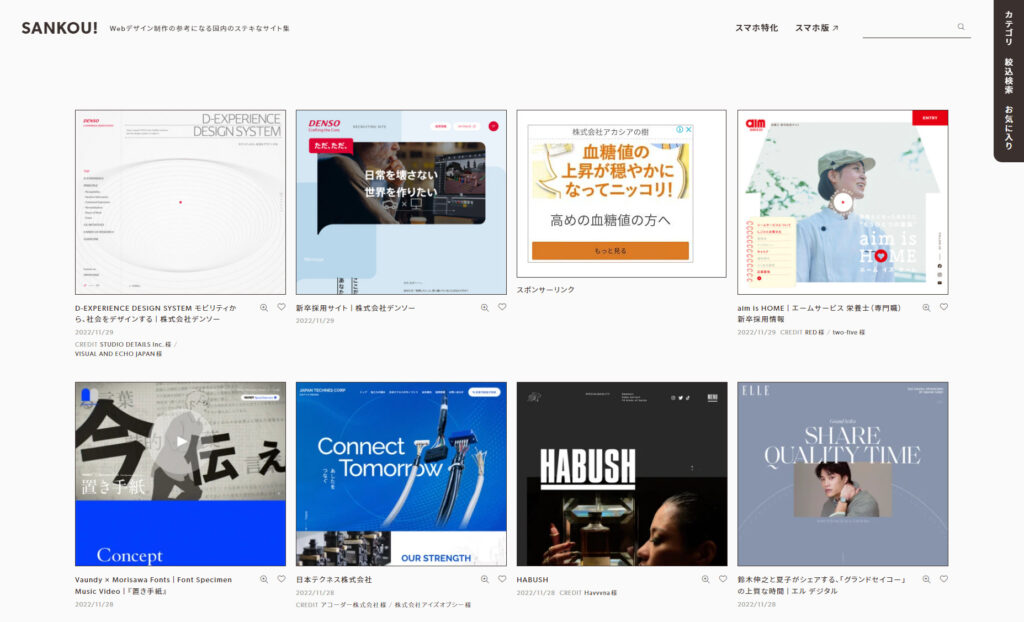
Task: Favorite the 新卒採用サイト デンソー card
Action: click(502, 306)
